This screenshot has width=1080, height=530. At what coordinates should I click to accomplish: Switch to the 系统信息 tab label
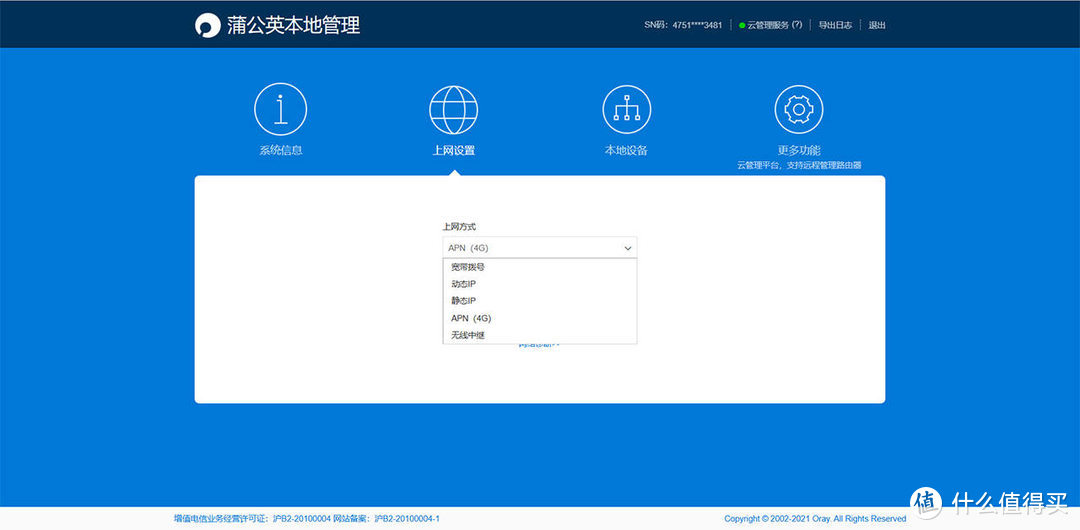point(280,150)
